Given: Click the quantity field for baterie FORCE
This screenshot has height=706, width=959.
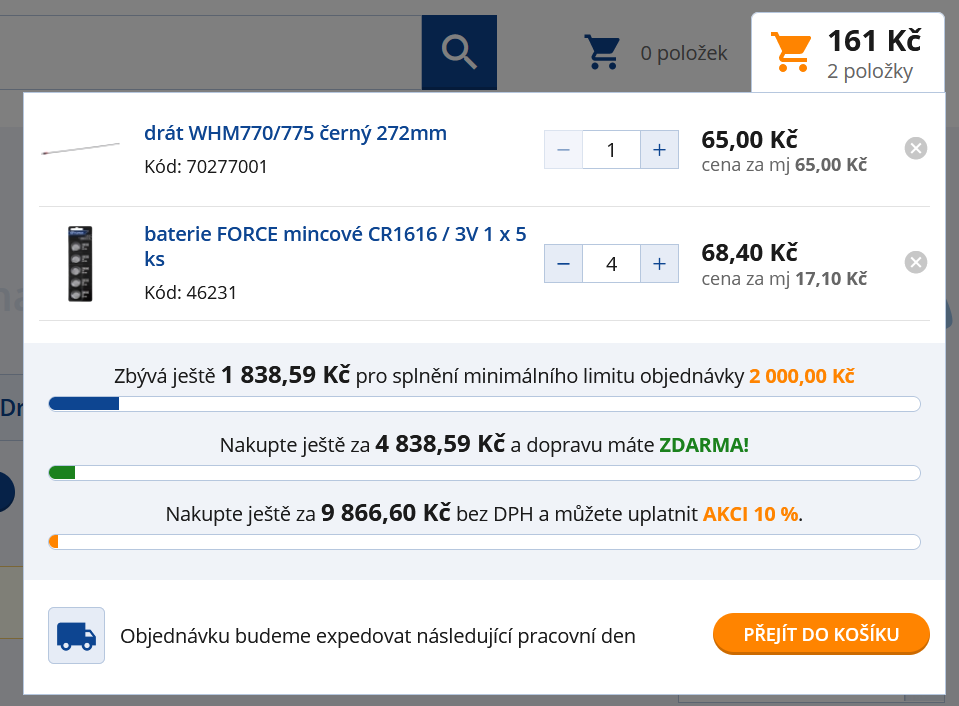Looking at the screenshot, I should (x=611, y=264).
